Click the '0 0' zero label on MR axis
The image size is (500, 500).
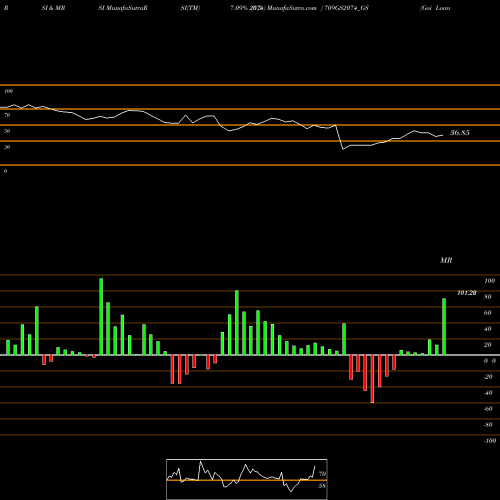(490, 361)
